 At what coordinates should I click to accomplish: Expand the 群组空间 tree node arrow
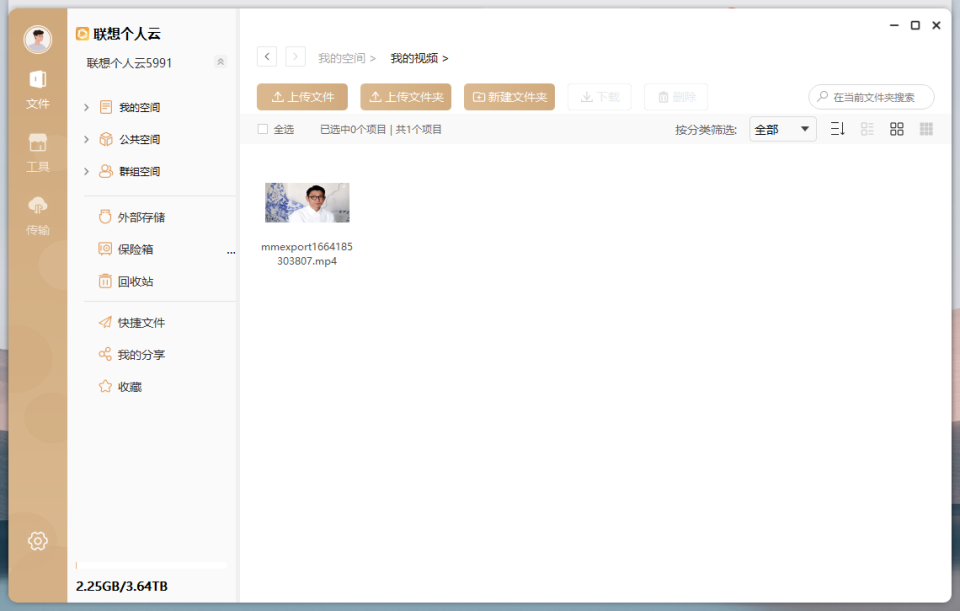click(86, 171)
